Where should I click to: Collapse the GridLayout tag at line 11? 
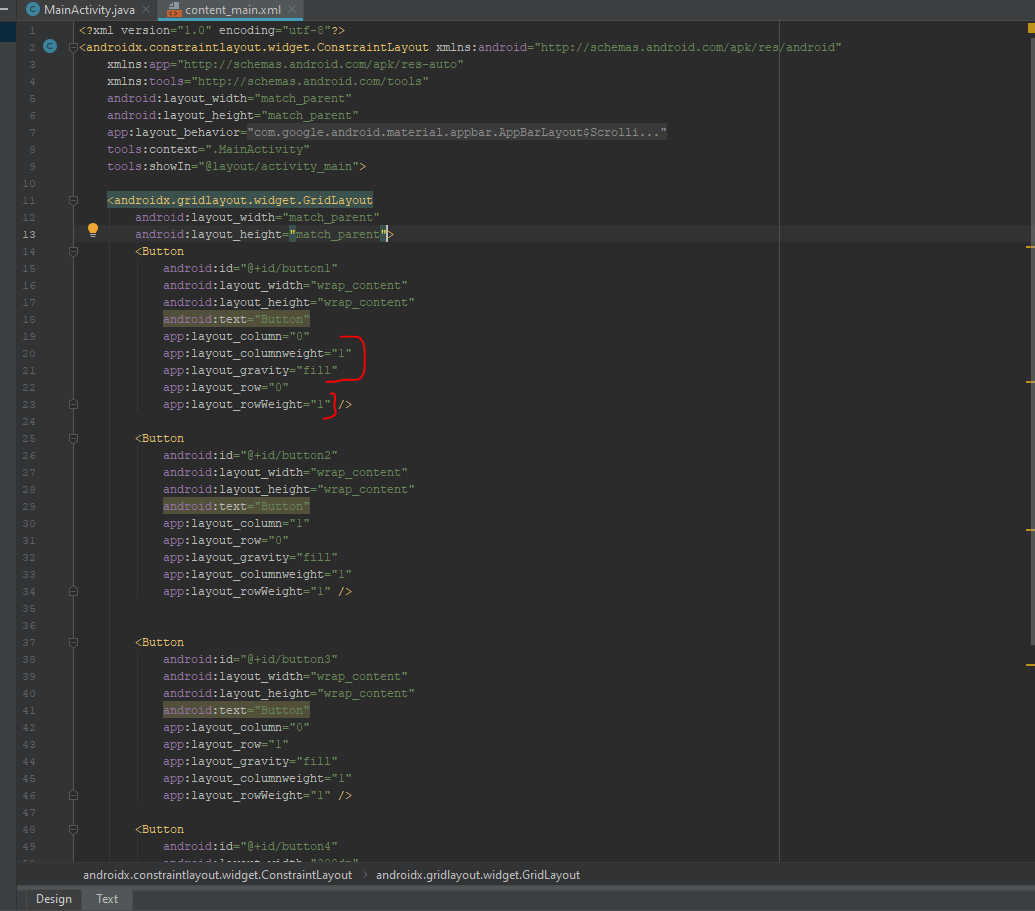pos(73,199)
